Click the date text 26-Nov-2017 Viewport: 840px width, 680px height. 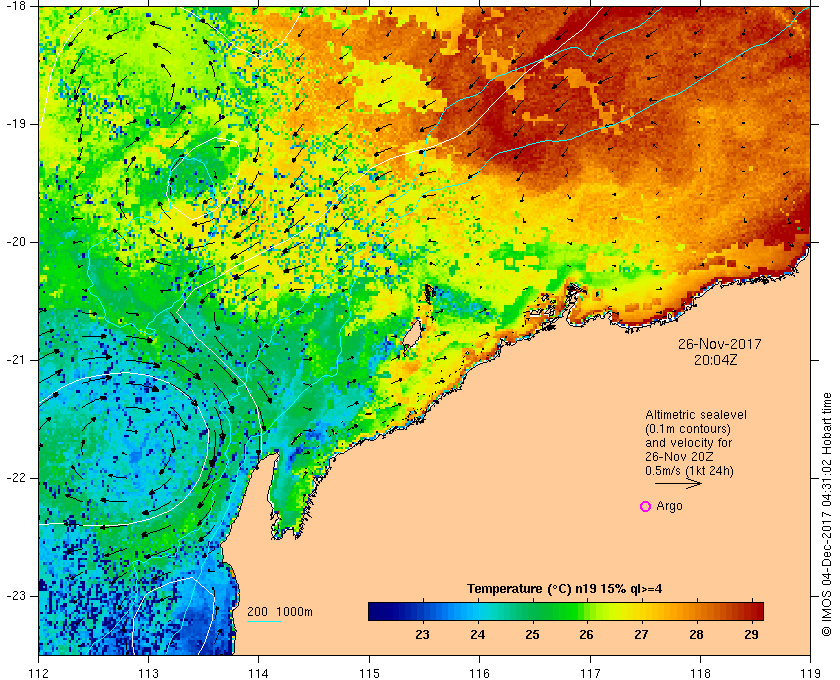tap(719, 344)
